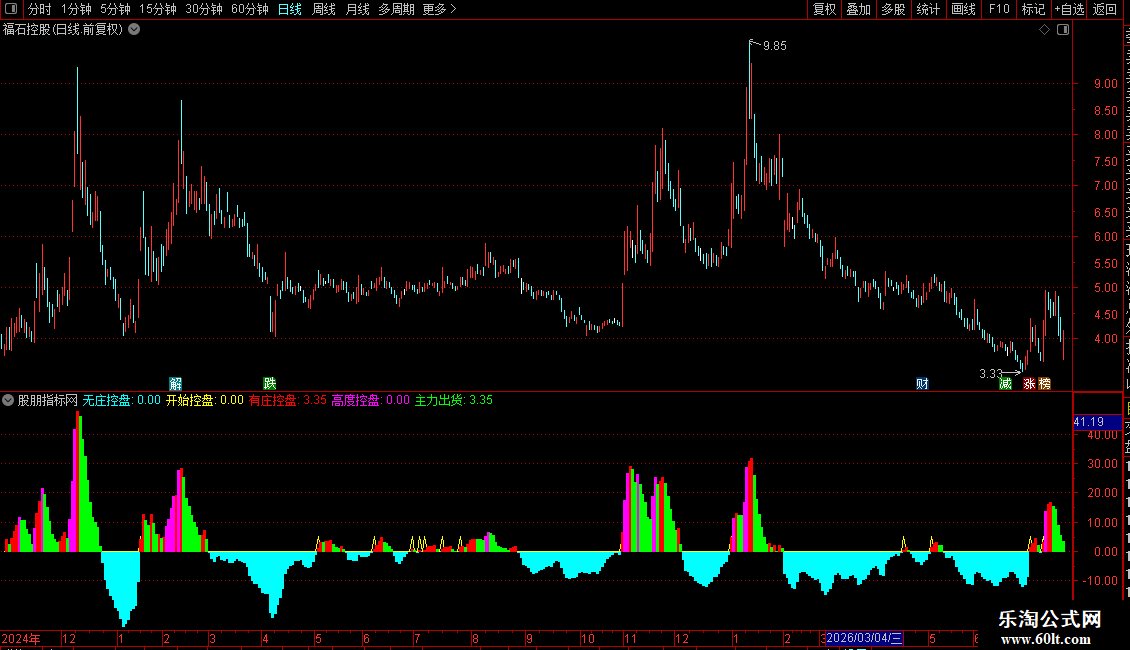Click the 榜 event marker icon
The image size is (1130, 650).
click(1044, 383)
